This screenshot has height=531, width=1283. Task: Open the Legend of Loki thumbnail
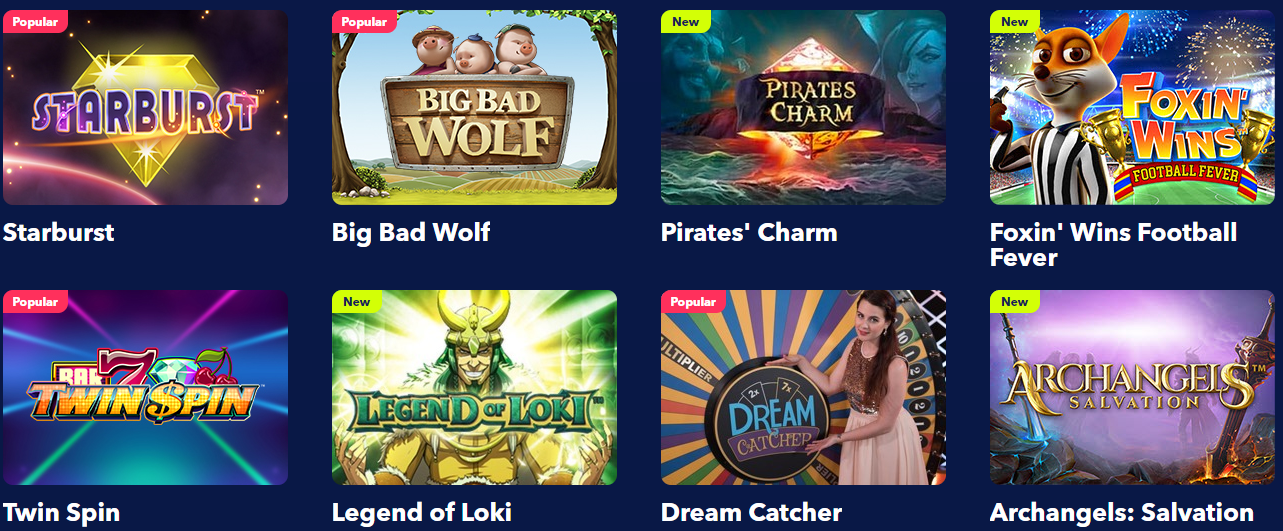474,387
